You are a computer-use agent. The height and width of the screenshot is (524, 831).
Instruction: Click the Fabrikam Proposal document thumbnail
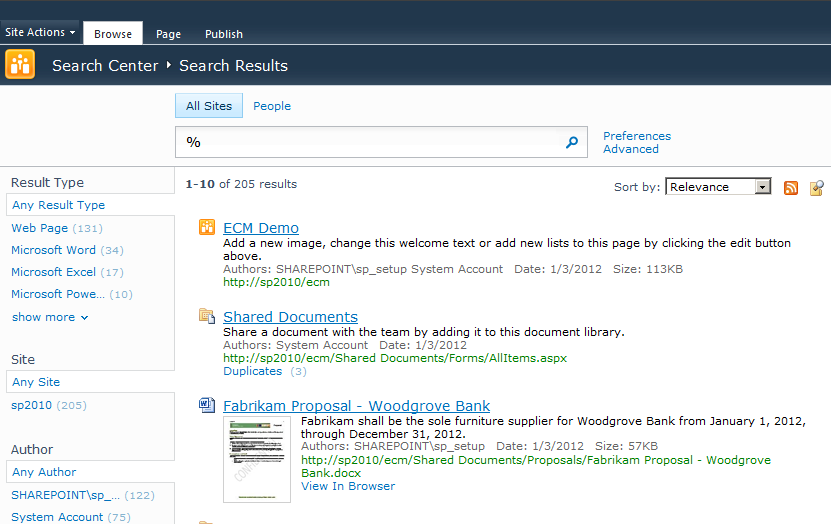257,459
